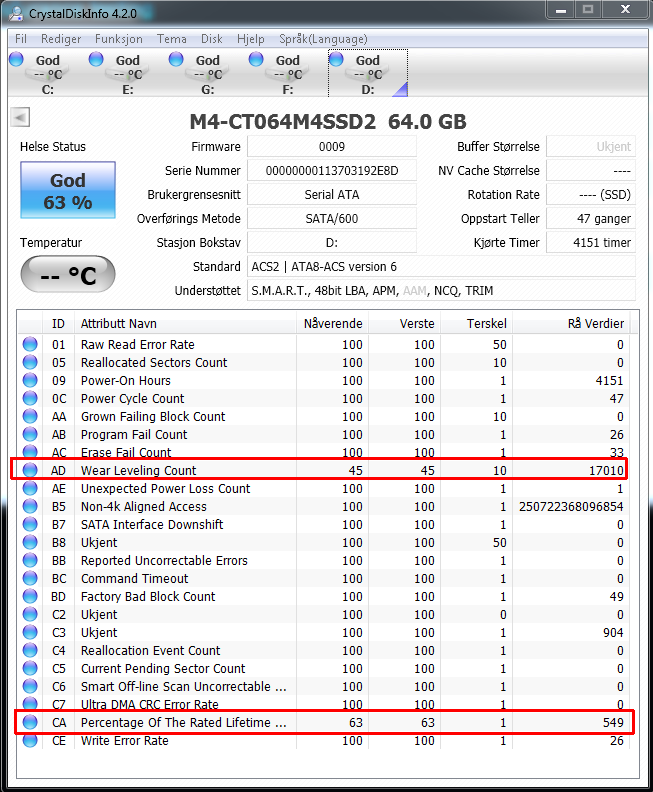
Task: Click the Rotation Rate field ---- (SSD)
Action: click(x=591, y=194)
